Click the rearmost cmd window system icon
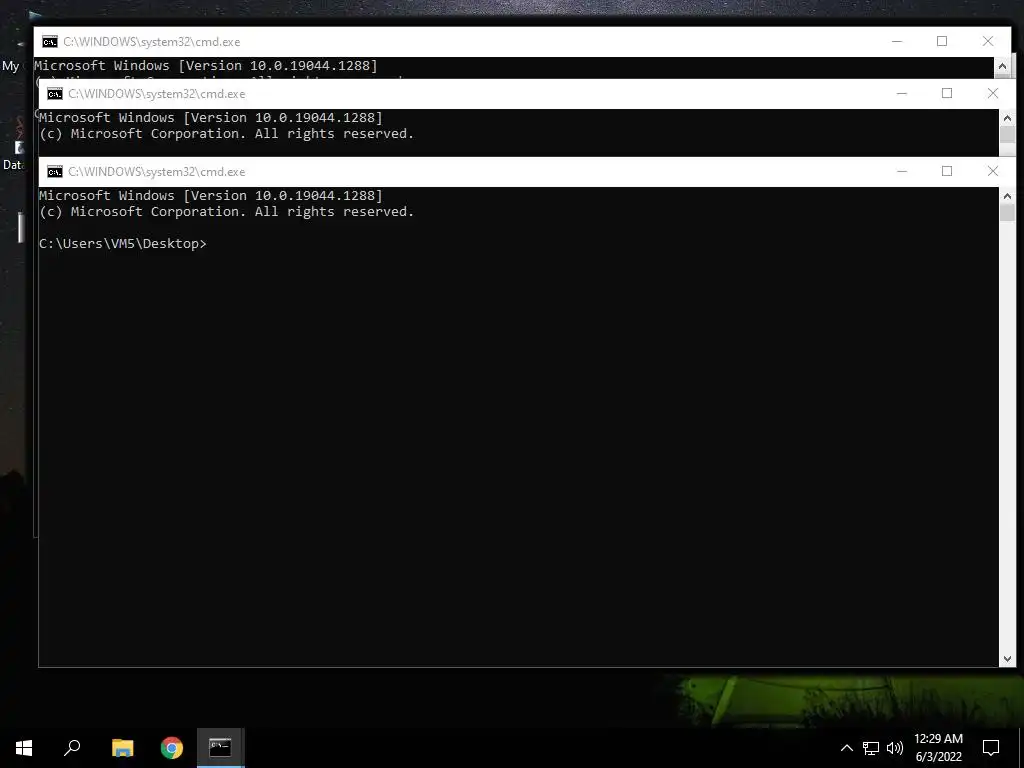Image resolution: width=1024 pixels, height=768 pixels. click(x=50, y=42)
